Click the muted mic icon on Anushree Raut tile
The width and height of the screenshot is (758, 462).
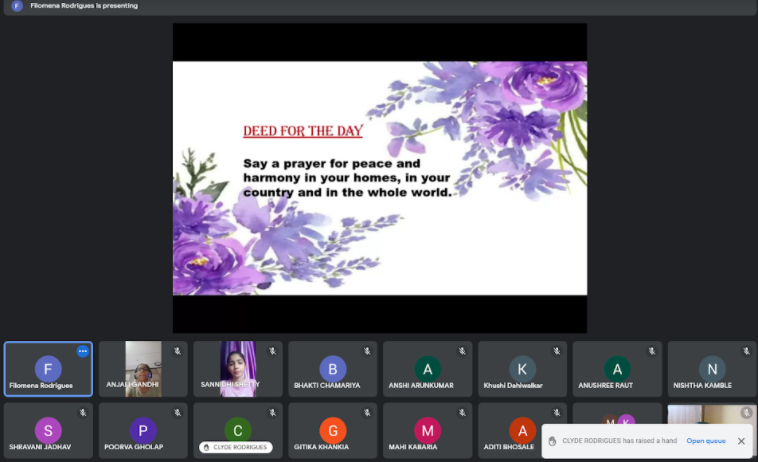[x=651, y=351]
